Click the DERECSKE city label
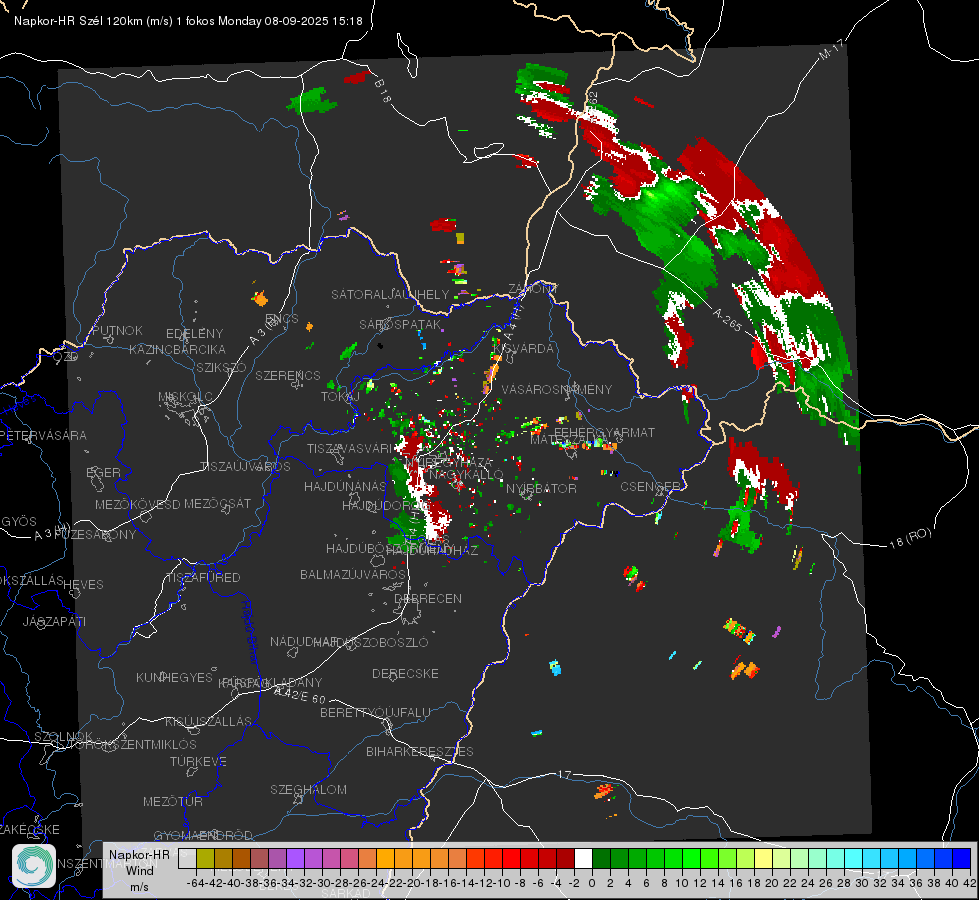Viewport: 979px width, 900px height. 405,673
